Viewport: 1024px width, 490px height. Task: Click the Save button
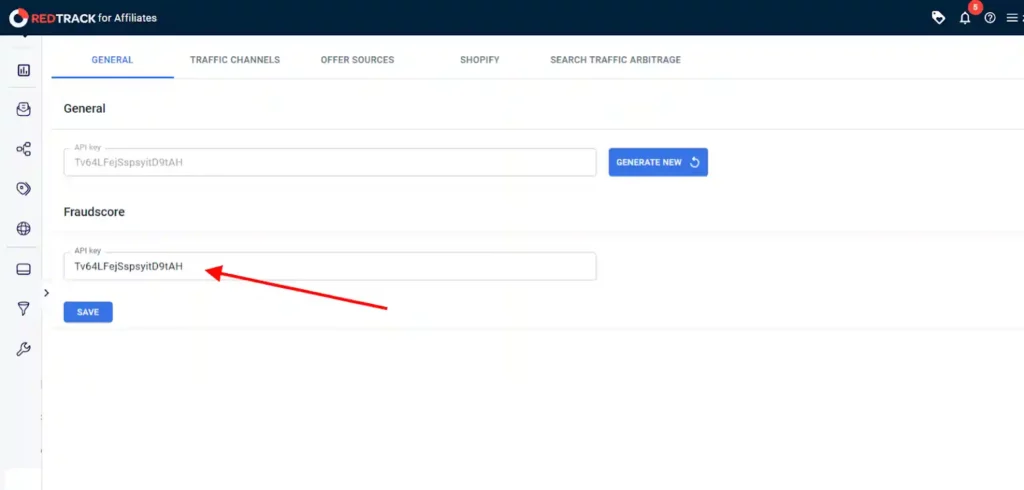tap(88, 312)
